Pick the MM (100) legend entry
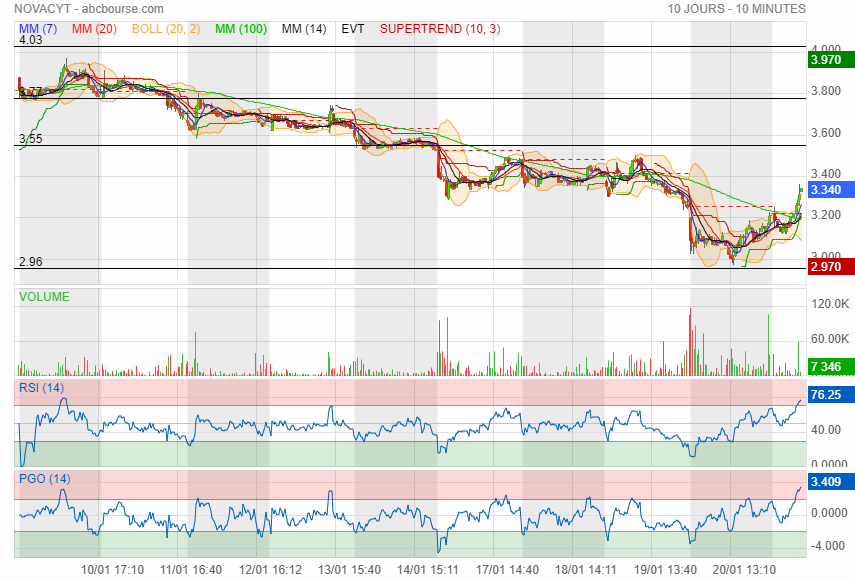 point(241,29)
